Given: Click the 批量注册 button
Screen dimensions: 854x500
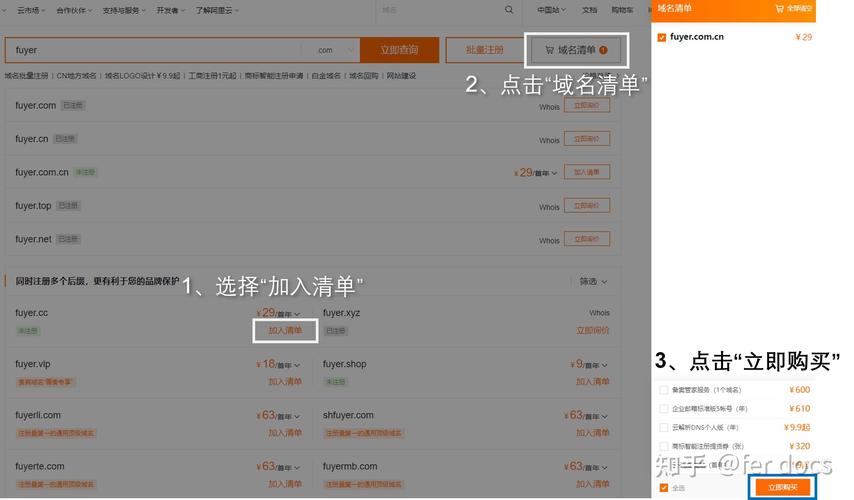Looking at the screenshot, I should coord(484,50).
